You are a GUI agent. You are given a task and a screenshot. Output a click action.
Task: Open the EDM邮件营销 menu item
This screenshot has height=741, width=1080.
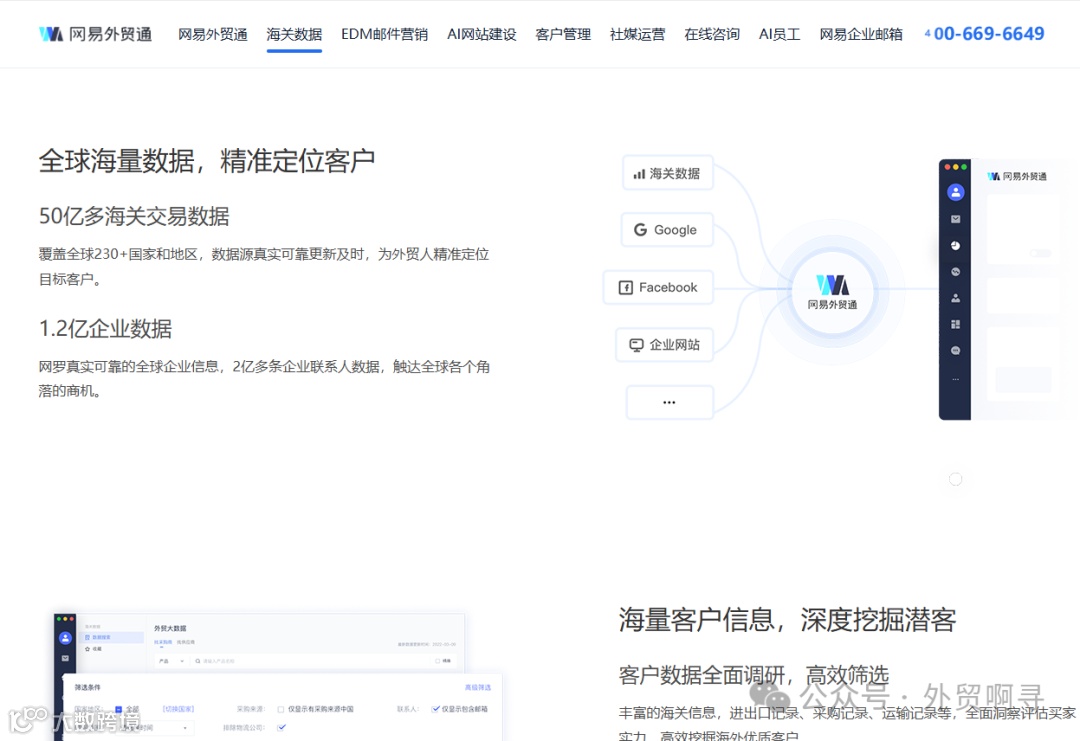(384, 34)
